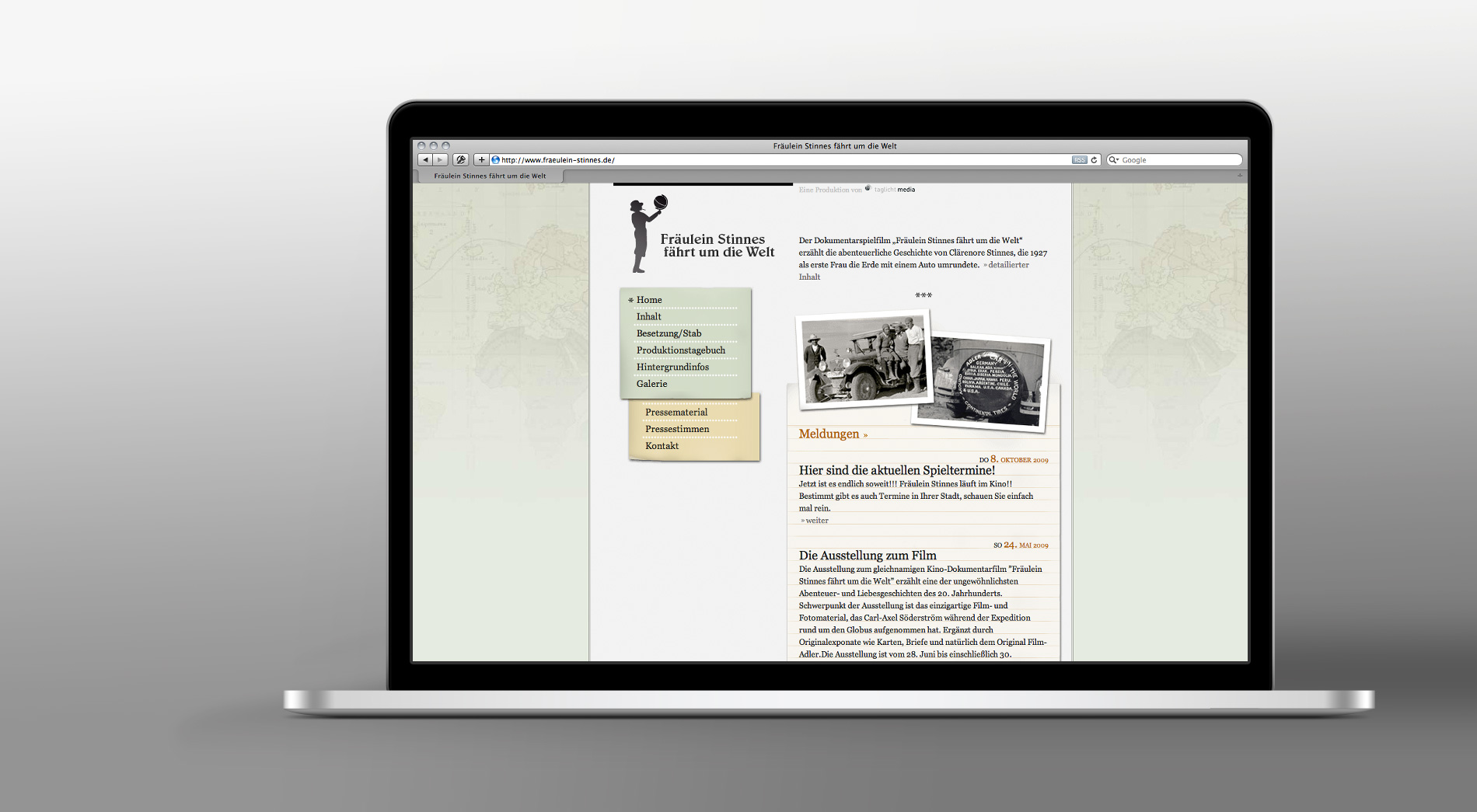Open Produktionstagebuch from the sidebar

[x=680, y=350]
